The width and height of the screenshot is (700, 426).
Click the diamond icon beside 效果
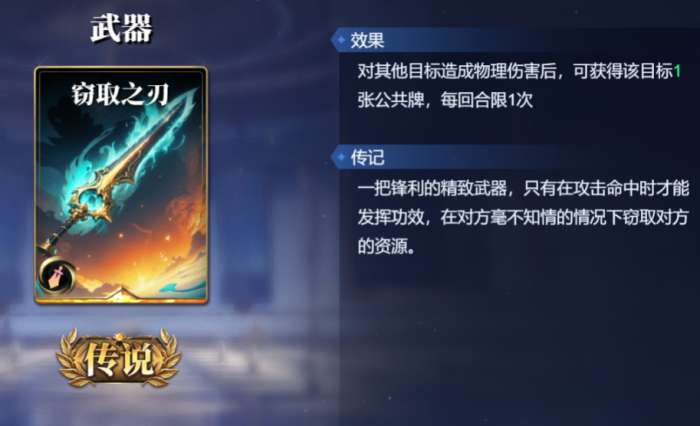pos(341,40)
